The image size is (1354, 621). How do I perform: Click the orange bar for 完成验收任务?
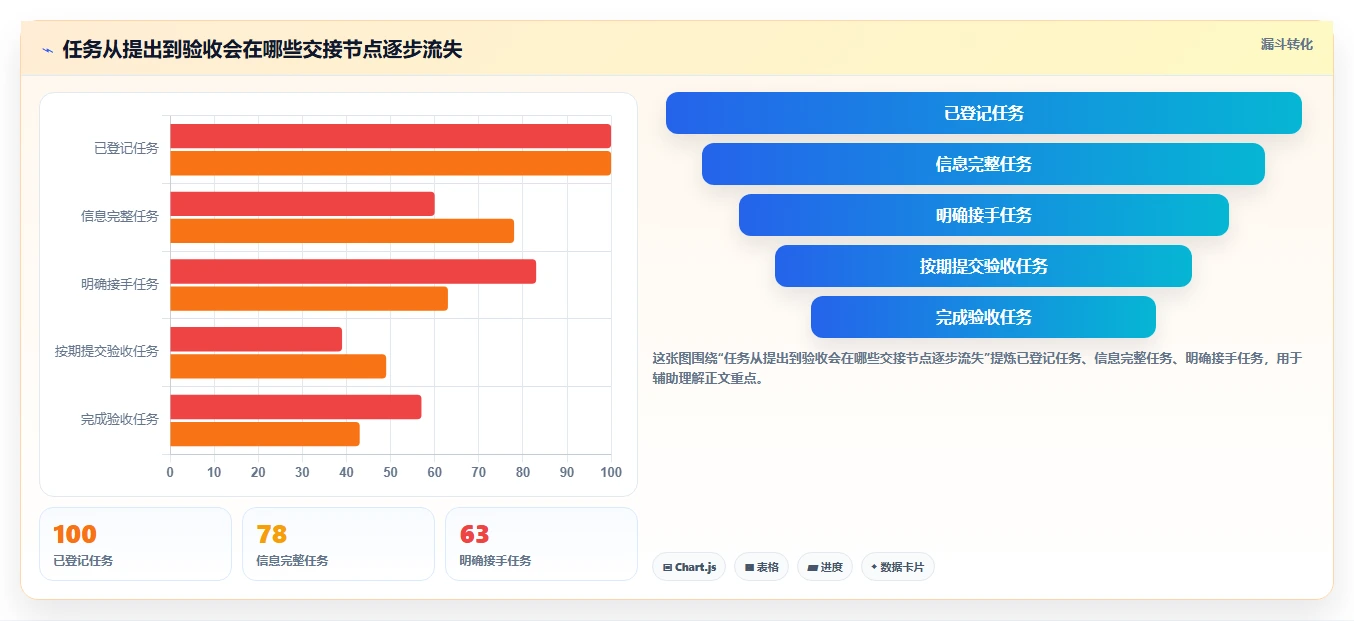tap(265, 434)
